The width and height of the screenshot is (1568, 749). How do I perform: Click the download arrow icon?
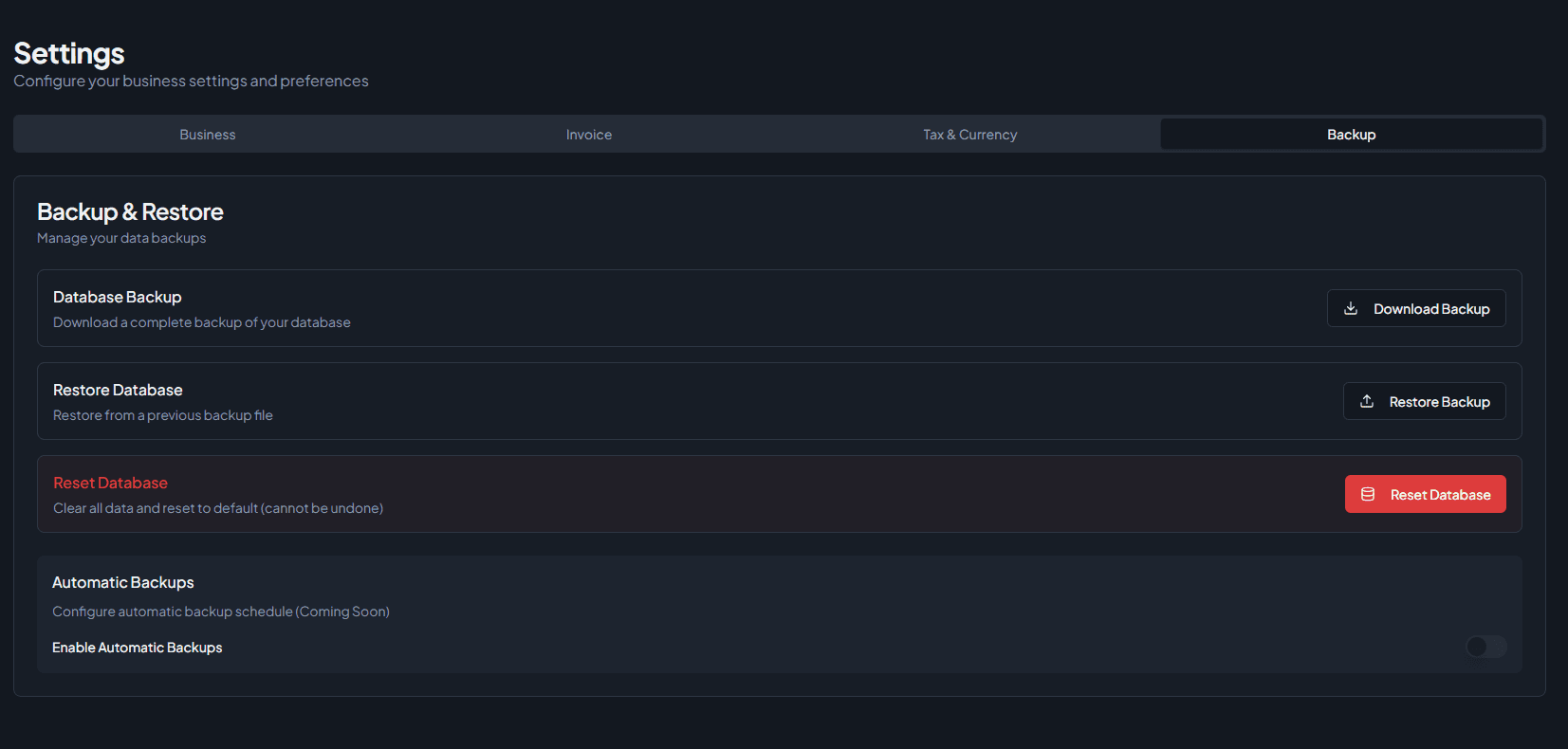(x=1351, y=308)
